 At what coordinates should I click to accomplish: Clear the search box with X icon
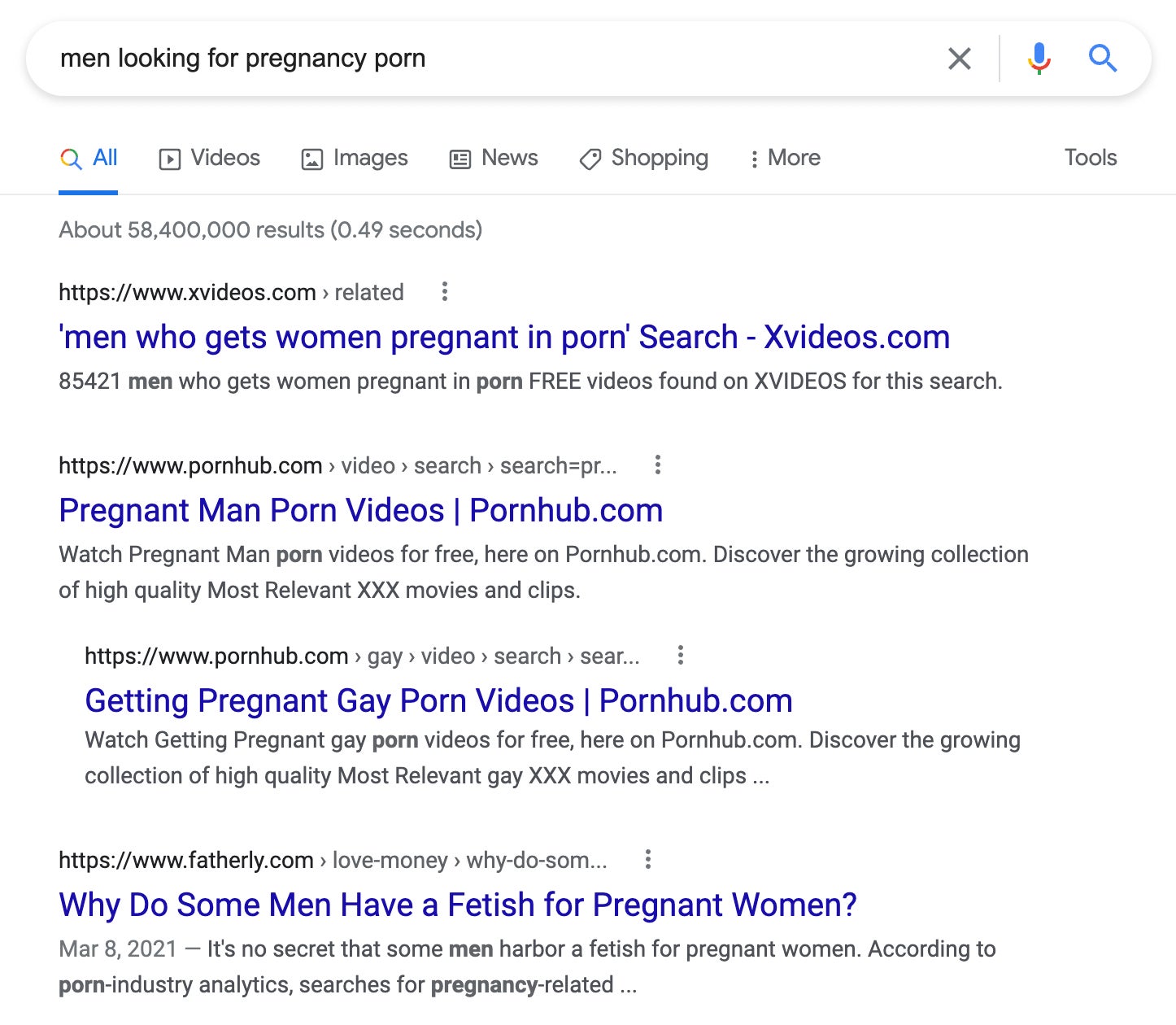pyautogui.click(x=960, y=59)
